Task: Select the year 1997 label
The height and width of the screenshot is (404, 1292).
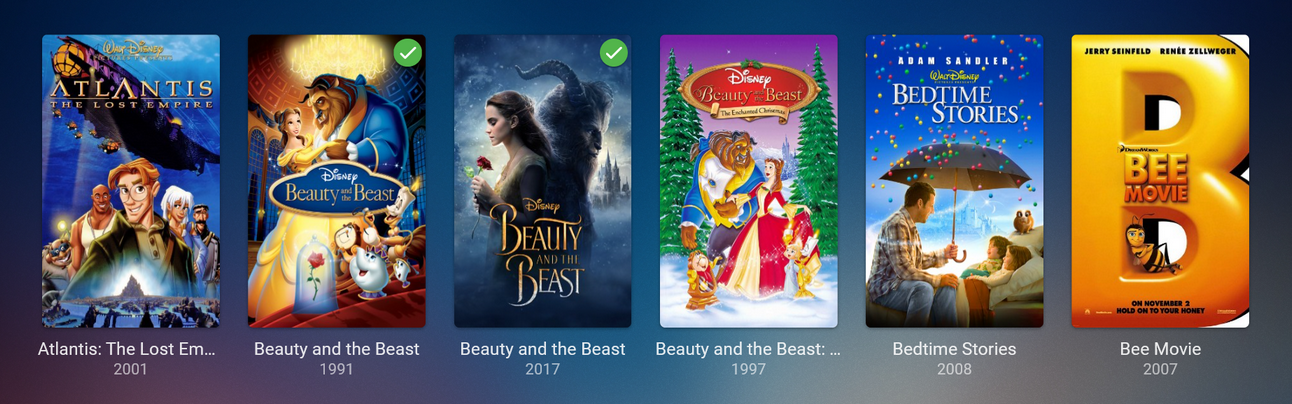Action: (748, 370)
